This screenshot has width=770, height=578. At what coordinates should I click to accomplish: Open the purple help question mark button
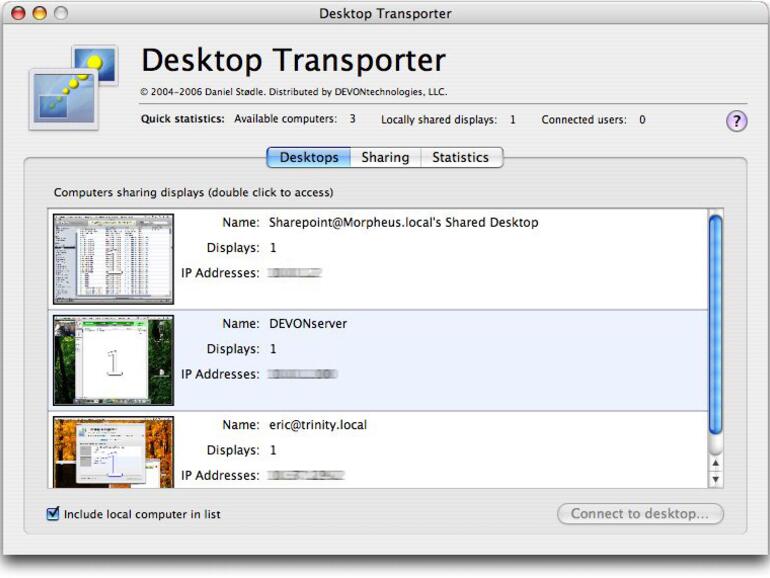coord(736,121)
